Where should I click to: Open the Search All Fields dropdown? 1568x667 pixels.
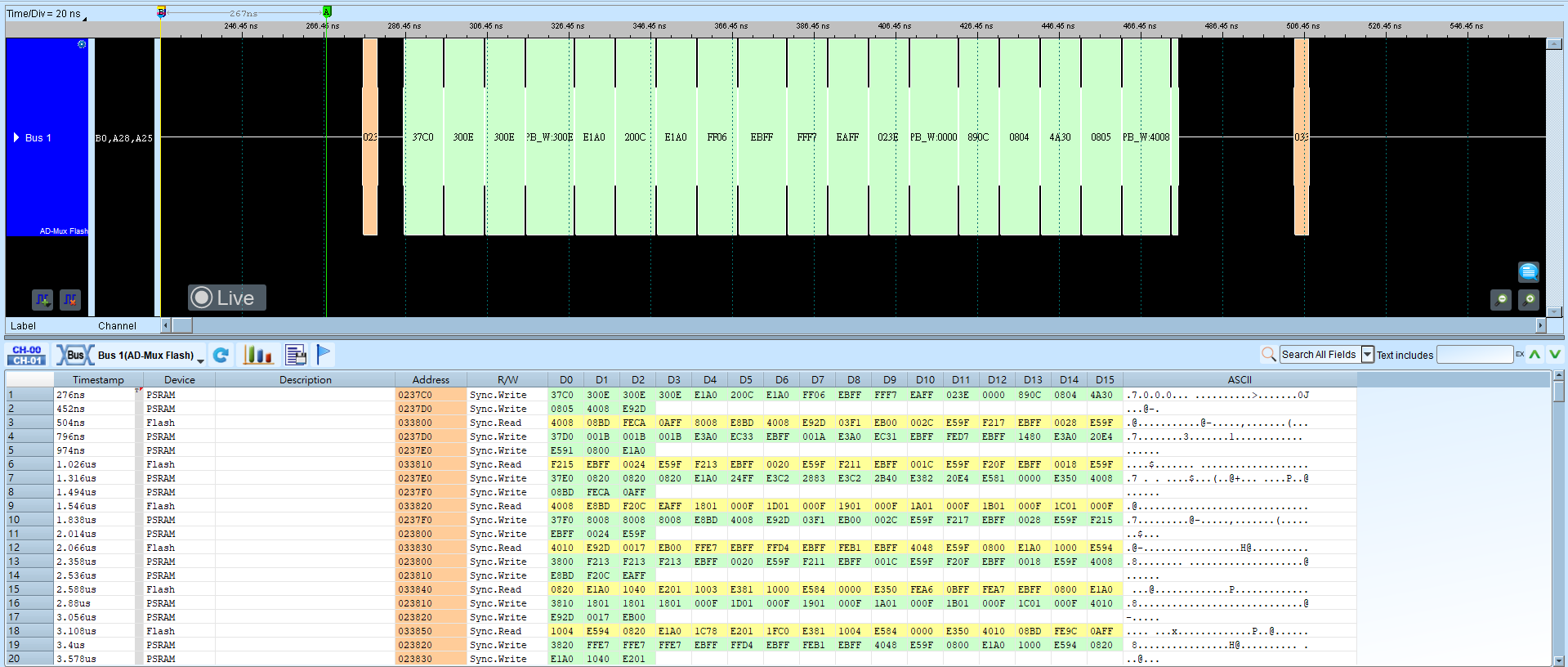pyautogui.click(x=1367, y=354)
